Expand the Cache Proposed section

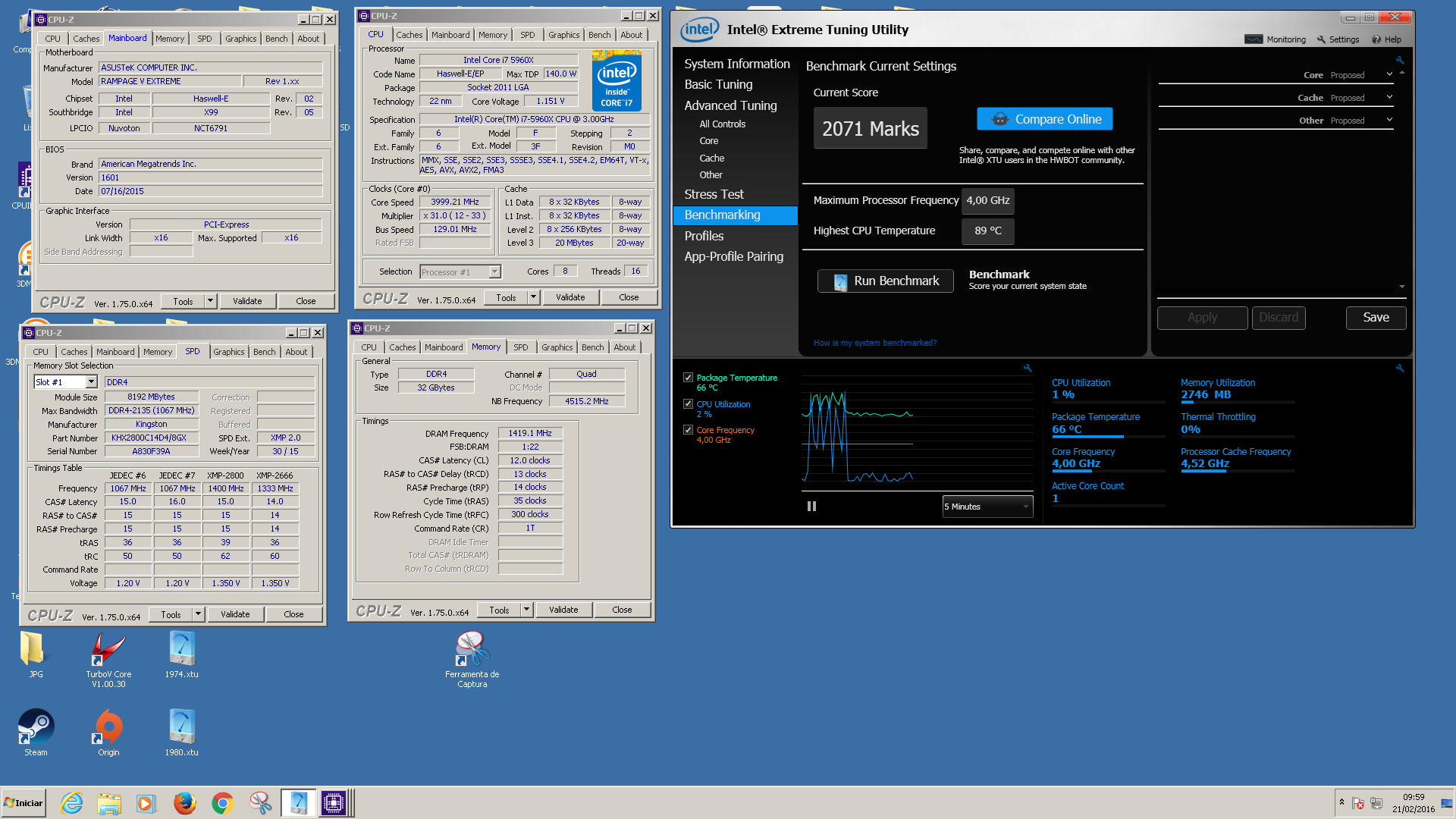[1389, 97]
